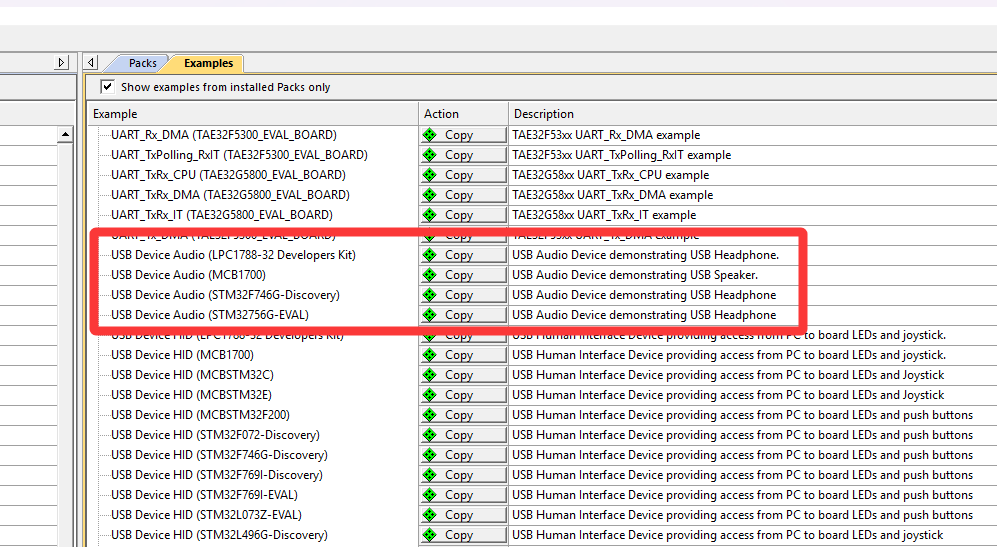
Task: Click the right arrow in left pane header
Action: click(x=62, y=62)
